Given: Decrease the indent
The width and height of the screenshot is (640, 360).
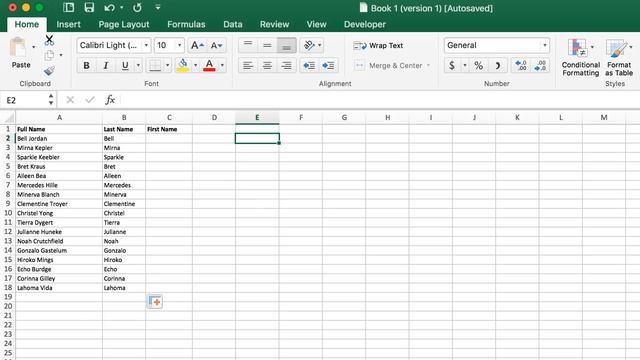Looking at the screenshot, I should (309, 65).
